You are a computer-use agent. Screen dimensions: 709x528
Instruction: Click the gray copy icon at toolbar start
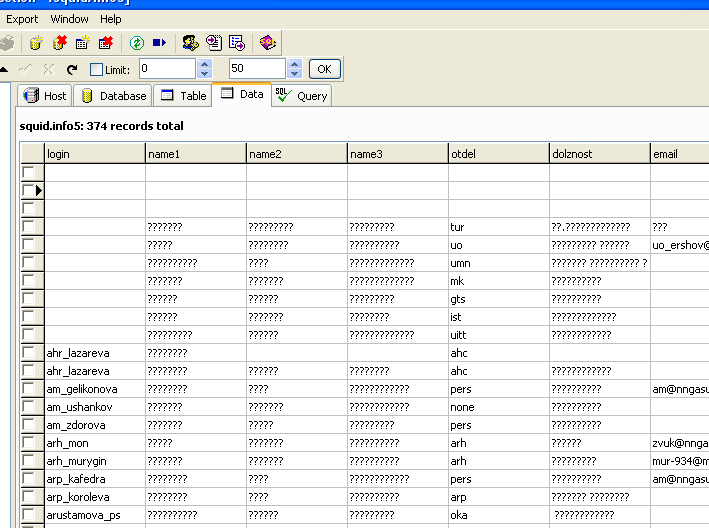tap(7, 43)
